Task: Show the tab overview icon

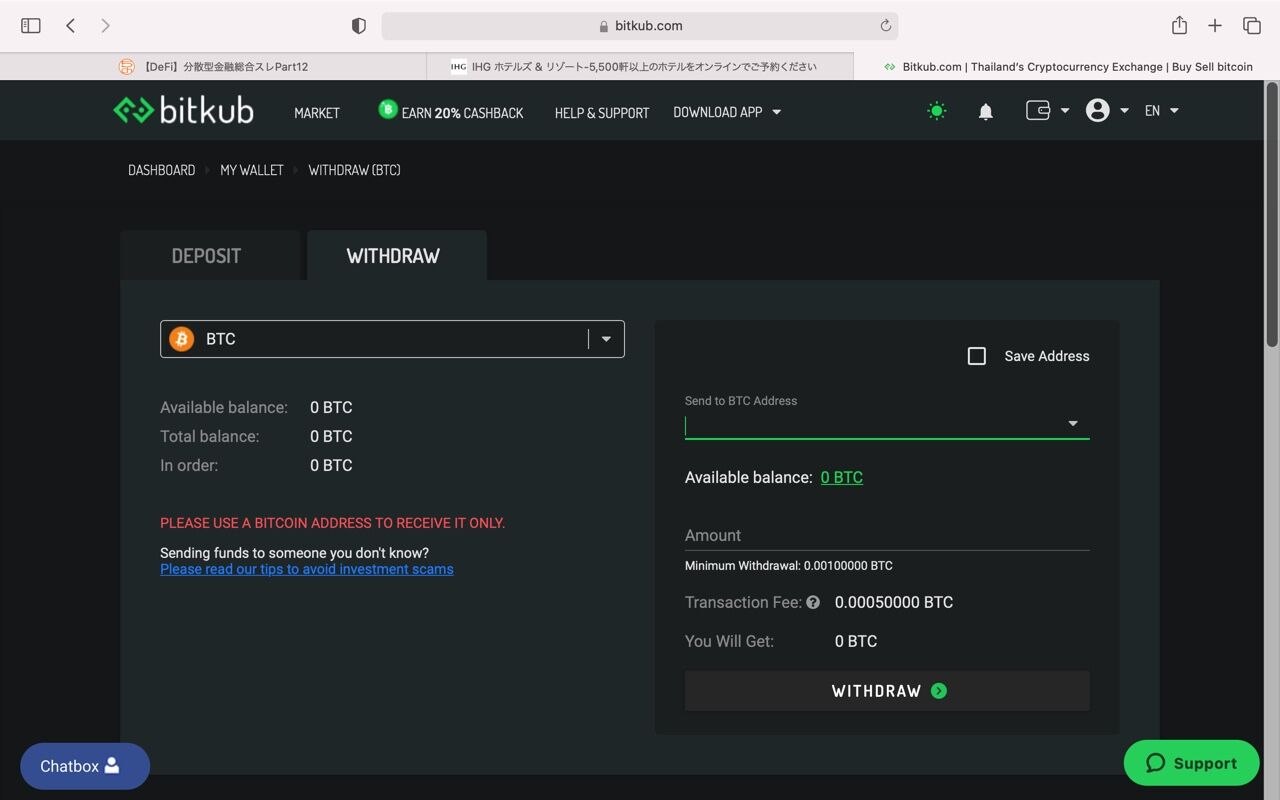Action: pyautogui.click(x=1251, y=26)
